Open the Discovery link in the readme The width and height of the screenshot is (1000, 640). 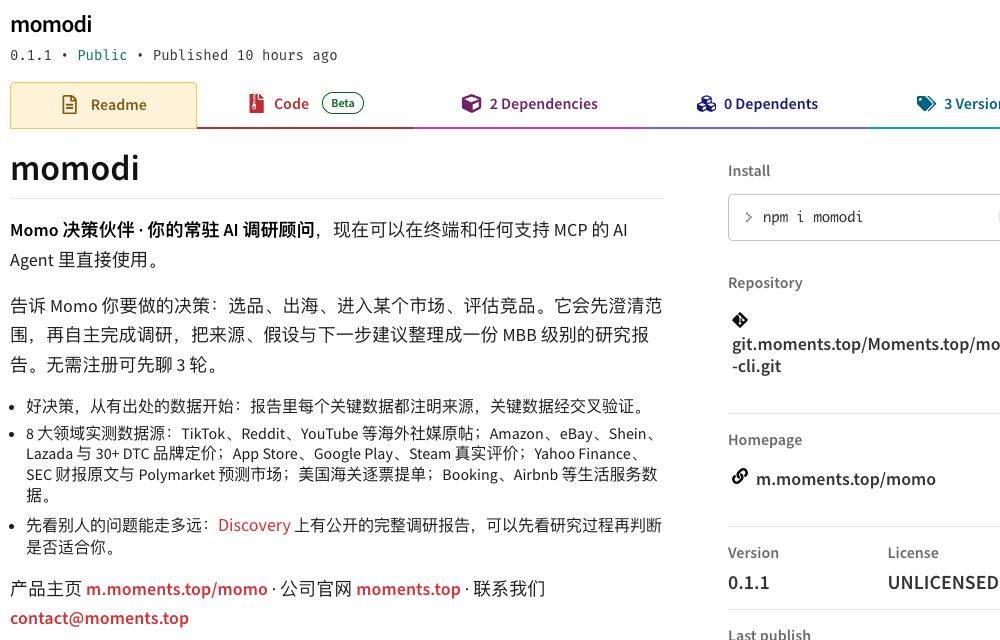[254, 525]
